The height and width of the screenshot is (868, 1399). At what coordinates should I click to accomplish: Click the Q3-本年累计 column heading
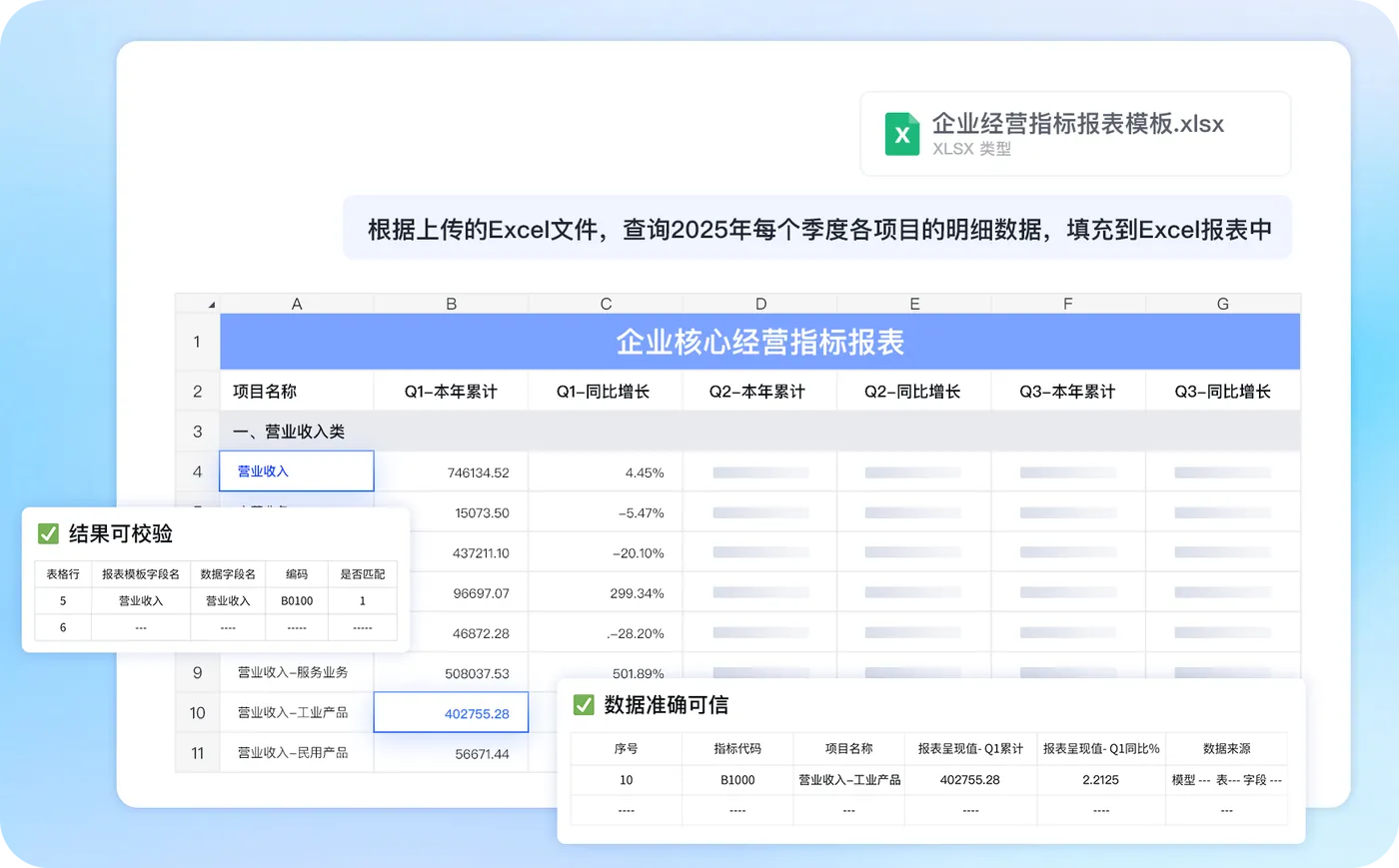pyautogui.click(x=1068, y=391)
